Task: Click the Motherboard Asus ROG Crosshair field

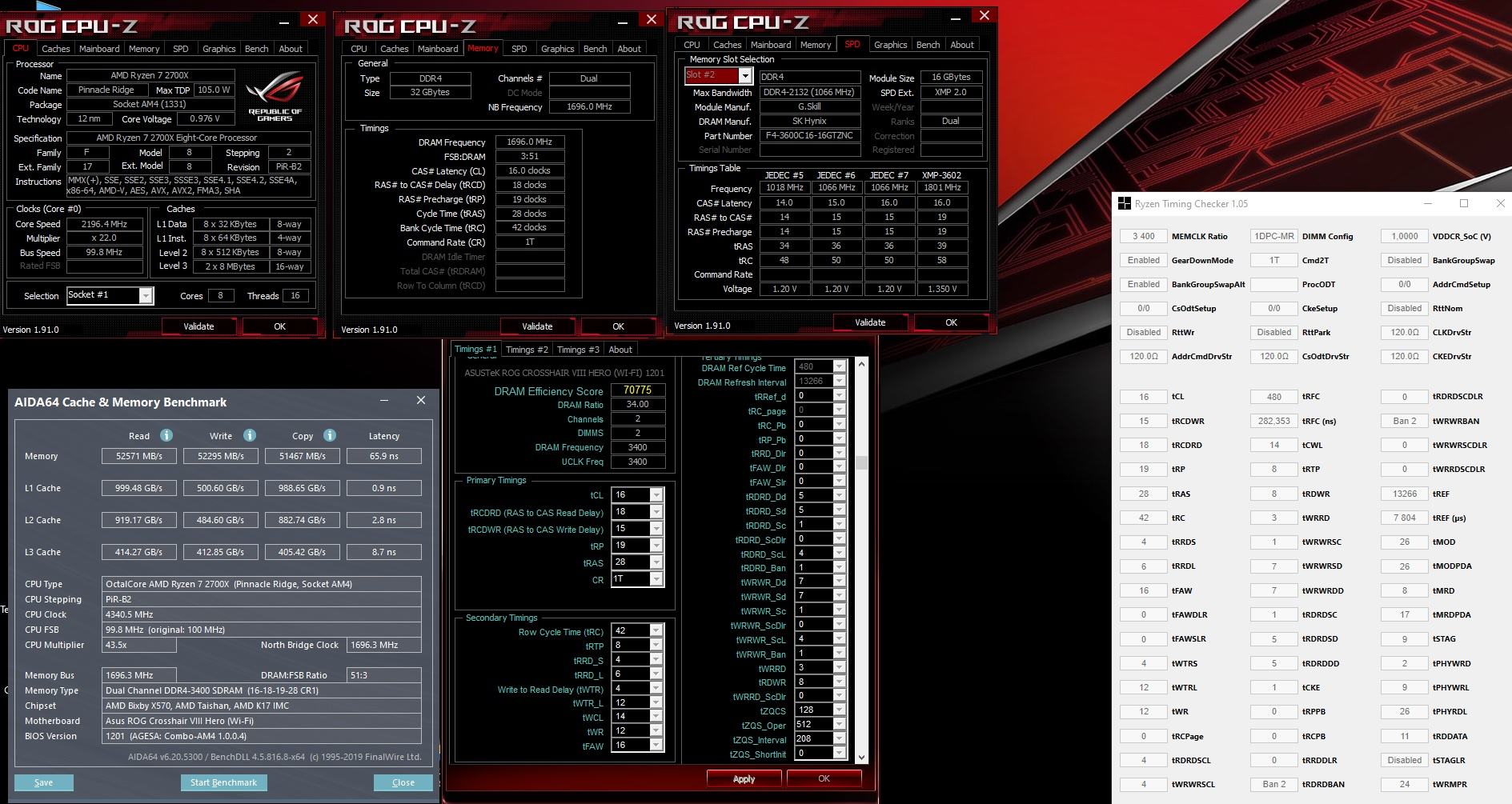Action: coord(262,721)
